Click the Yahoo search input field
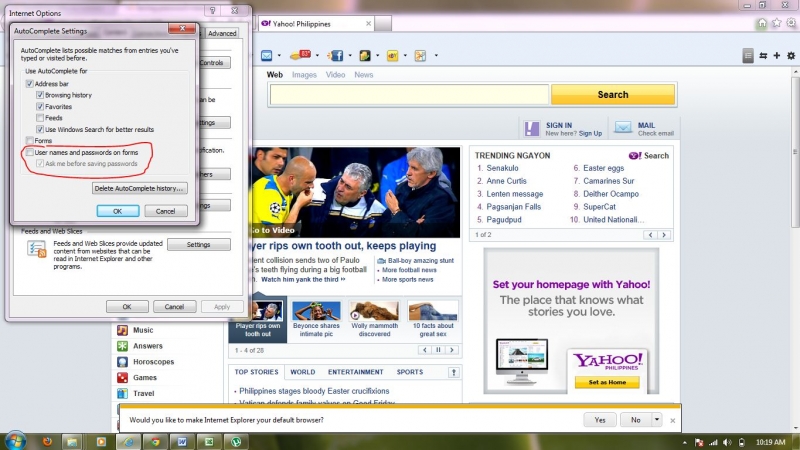The image size is (800, 450). pyautogui.click(x=409, y=95)
